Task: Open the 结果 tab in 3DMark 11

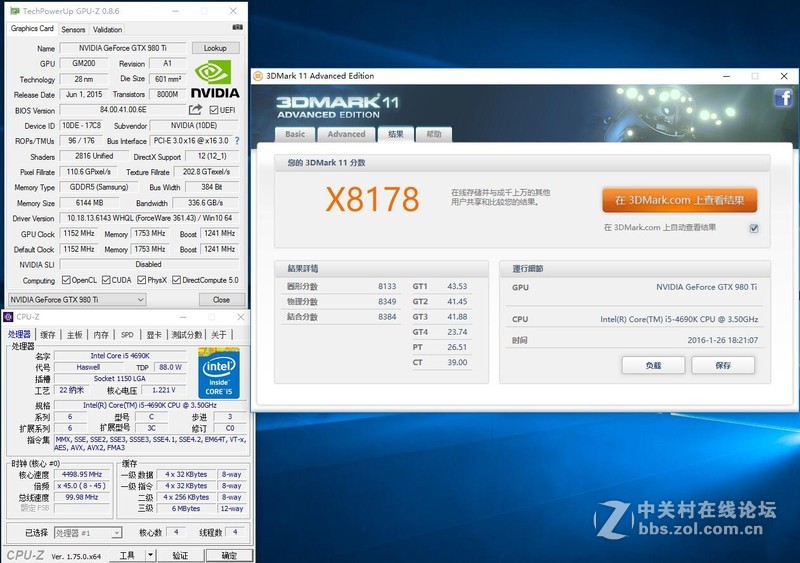Action: point(395,134)
